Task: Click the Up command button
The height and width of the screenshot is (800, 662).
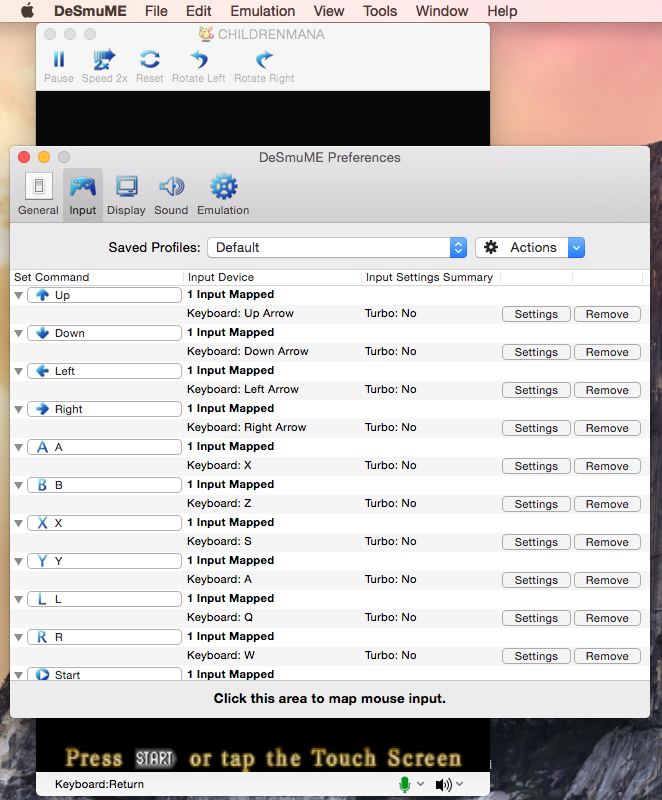Action: coord(104,295)
